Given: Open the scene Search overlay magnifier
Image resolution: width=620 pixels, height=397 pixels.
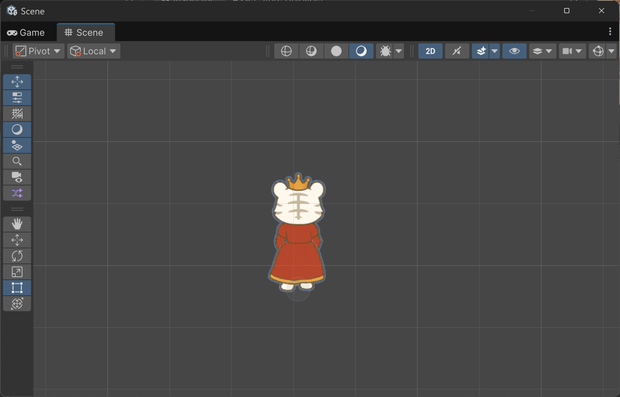Looking at the screenshot, I should [17, 161].
